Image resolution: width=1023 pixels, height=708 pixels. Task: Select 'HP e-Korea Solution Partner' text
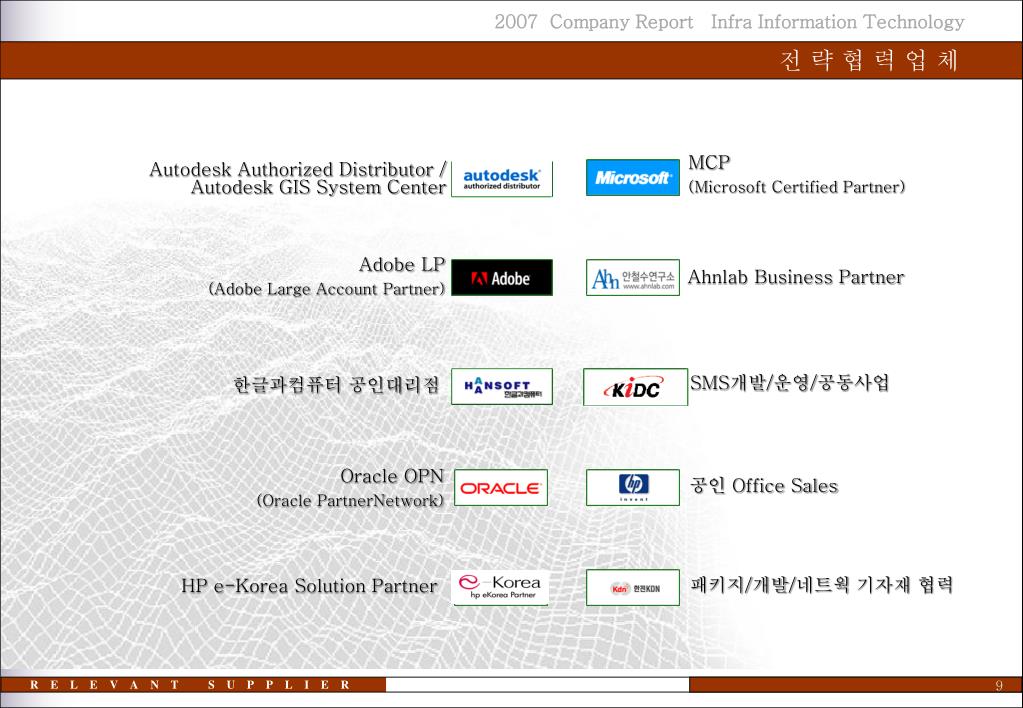[309, 586]
